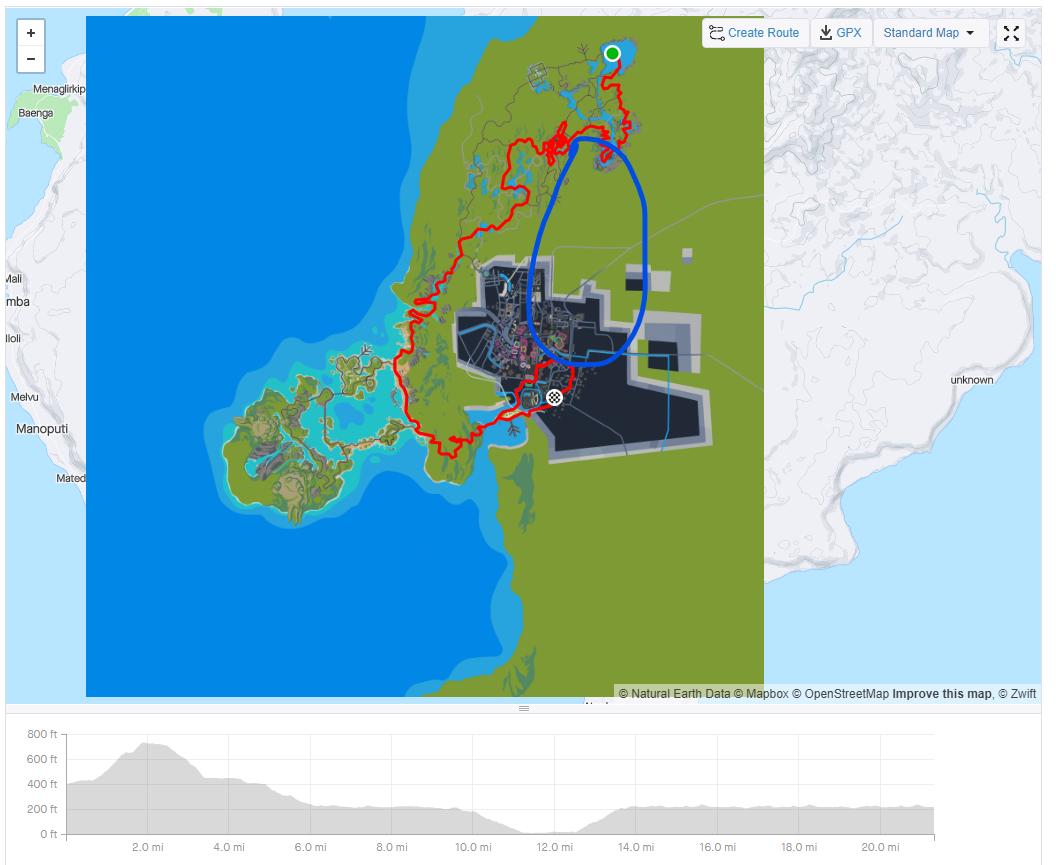Viewport: 1056px width, 865px height.
Task: Zoom out with the minus button
Action: 31,59
